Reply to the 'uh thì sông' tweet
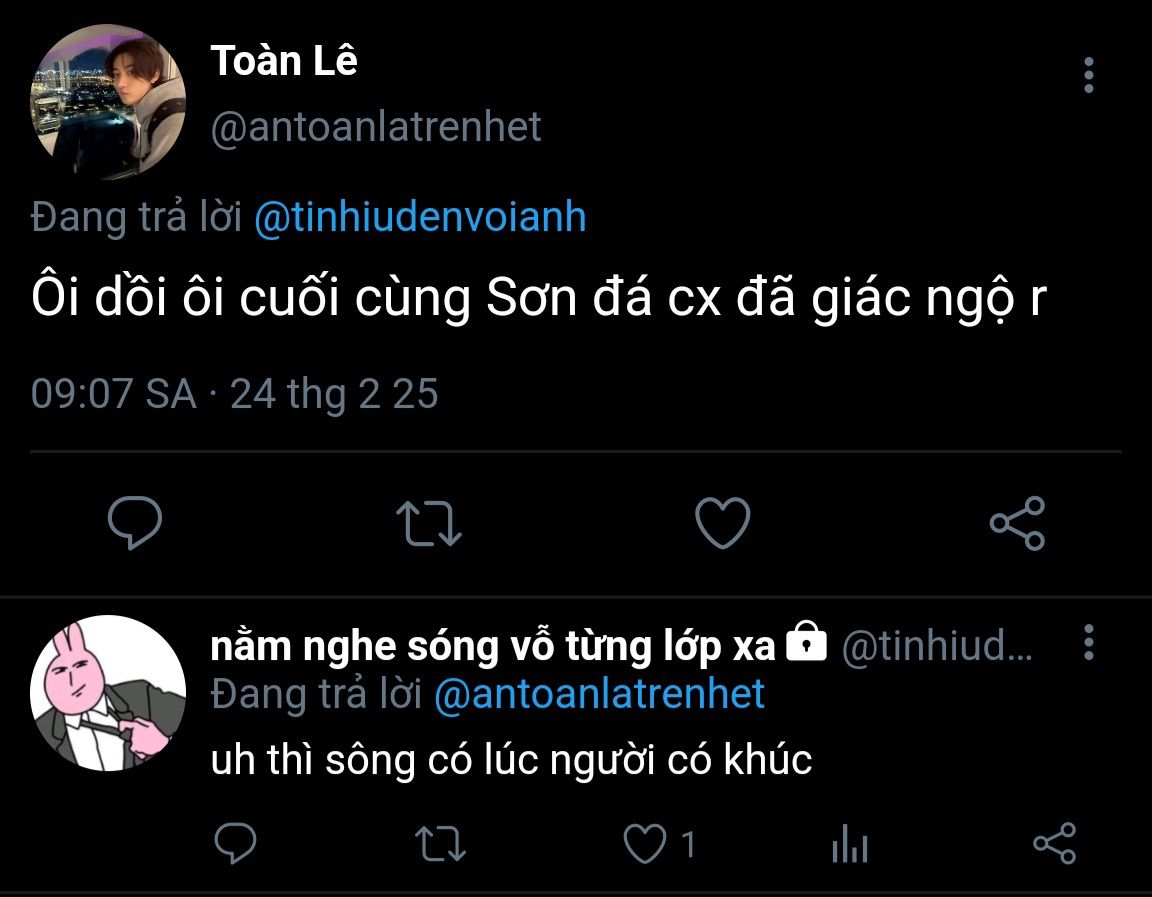The image size is (1152, 897). 236,845
